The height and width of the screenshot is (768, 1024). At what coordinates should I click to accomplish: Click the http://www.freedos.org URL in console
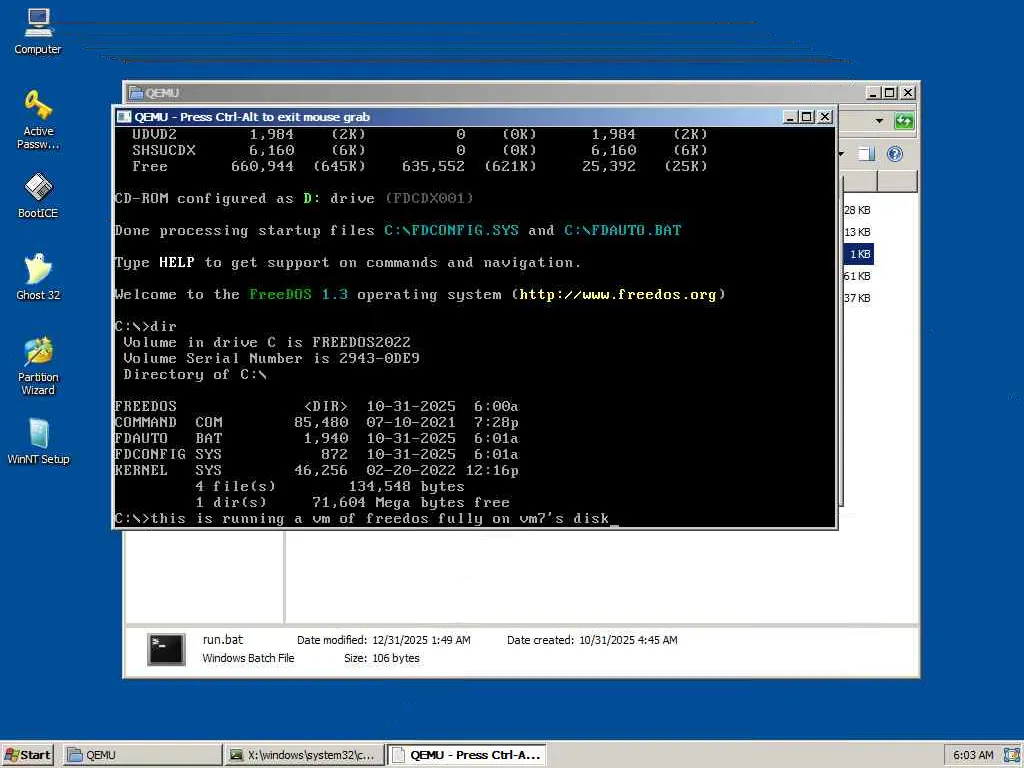pyautogui.click(x=618, y=295)
